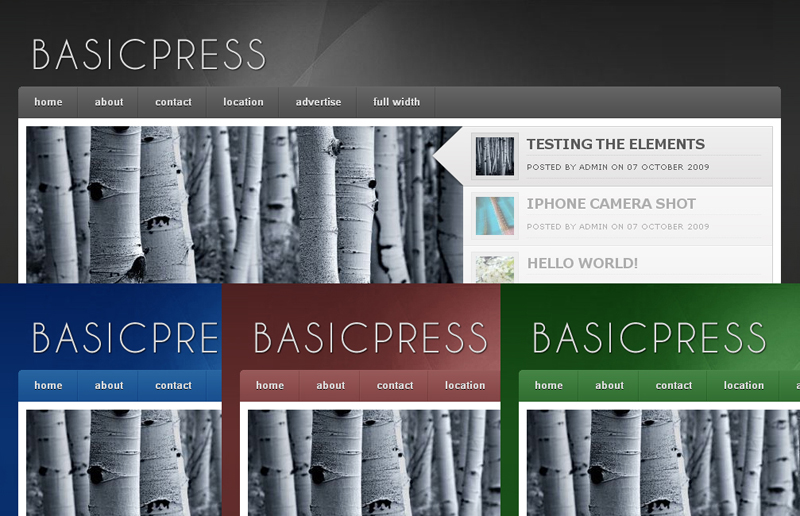Click about in the blue theme navigation

click(x=108, y=386)
